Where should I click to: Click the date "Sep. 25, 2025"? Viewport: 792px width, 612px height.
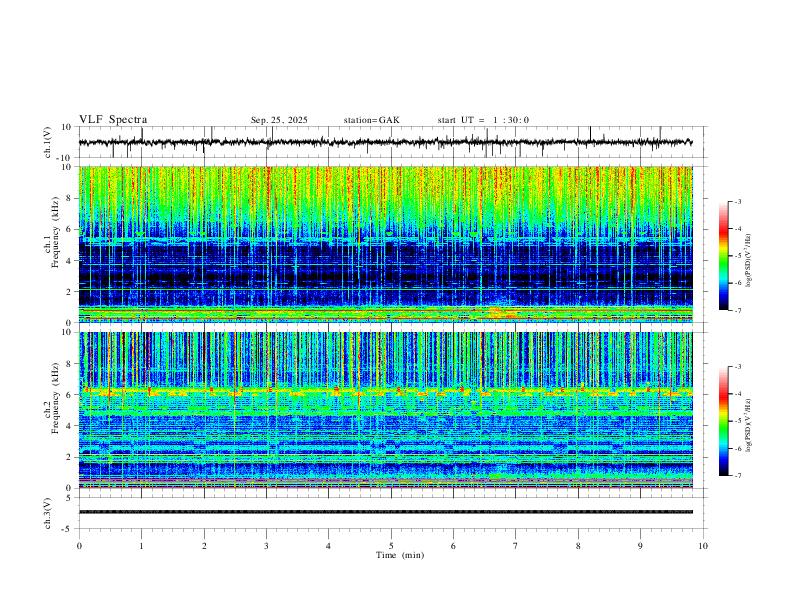[x=279, y=120]
